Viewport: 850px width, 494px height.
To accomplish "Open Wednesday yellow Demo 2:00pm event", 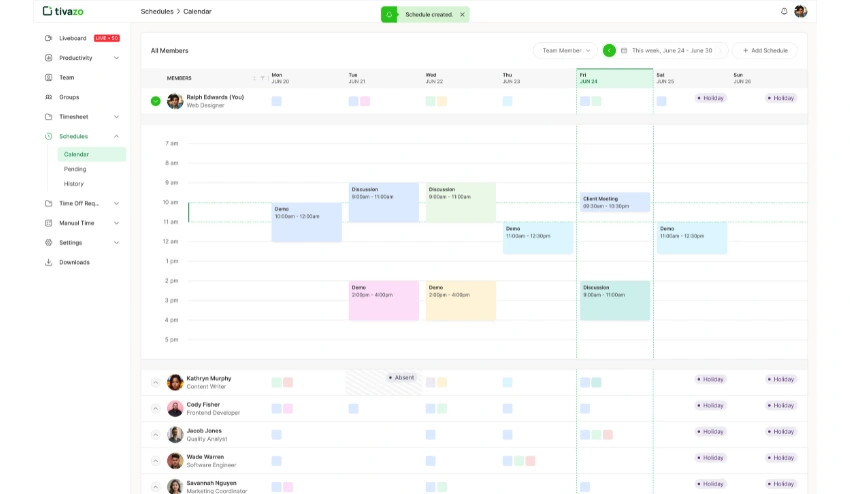I will pos(461,300).
